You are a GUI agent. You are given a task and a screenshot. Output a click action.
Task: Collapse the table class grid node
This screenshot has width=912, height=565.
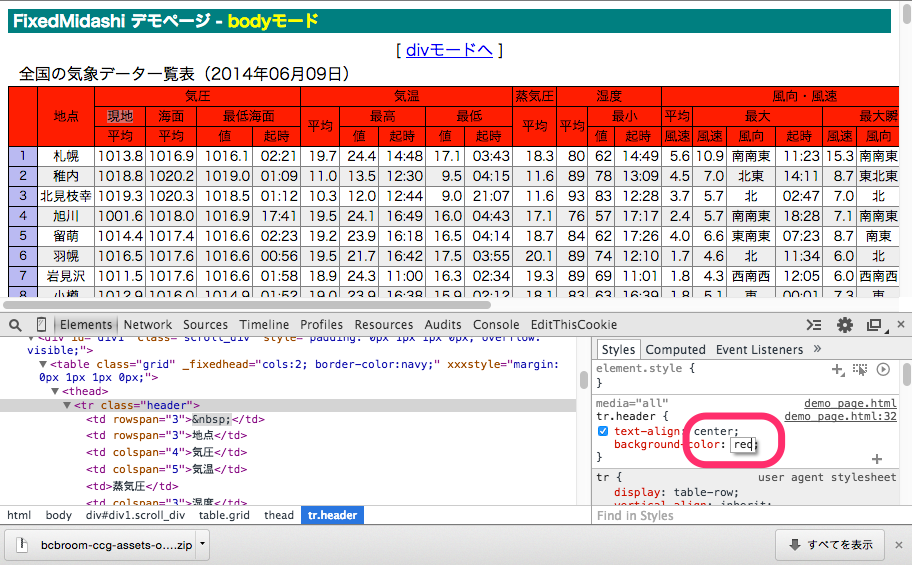[43, 364]
